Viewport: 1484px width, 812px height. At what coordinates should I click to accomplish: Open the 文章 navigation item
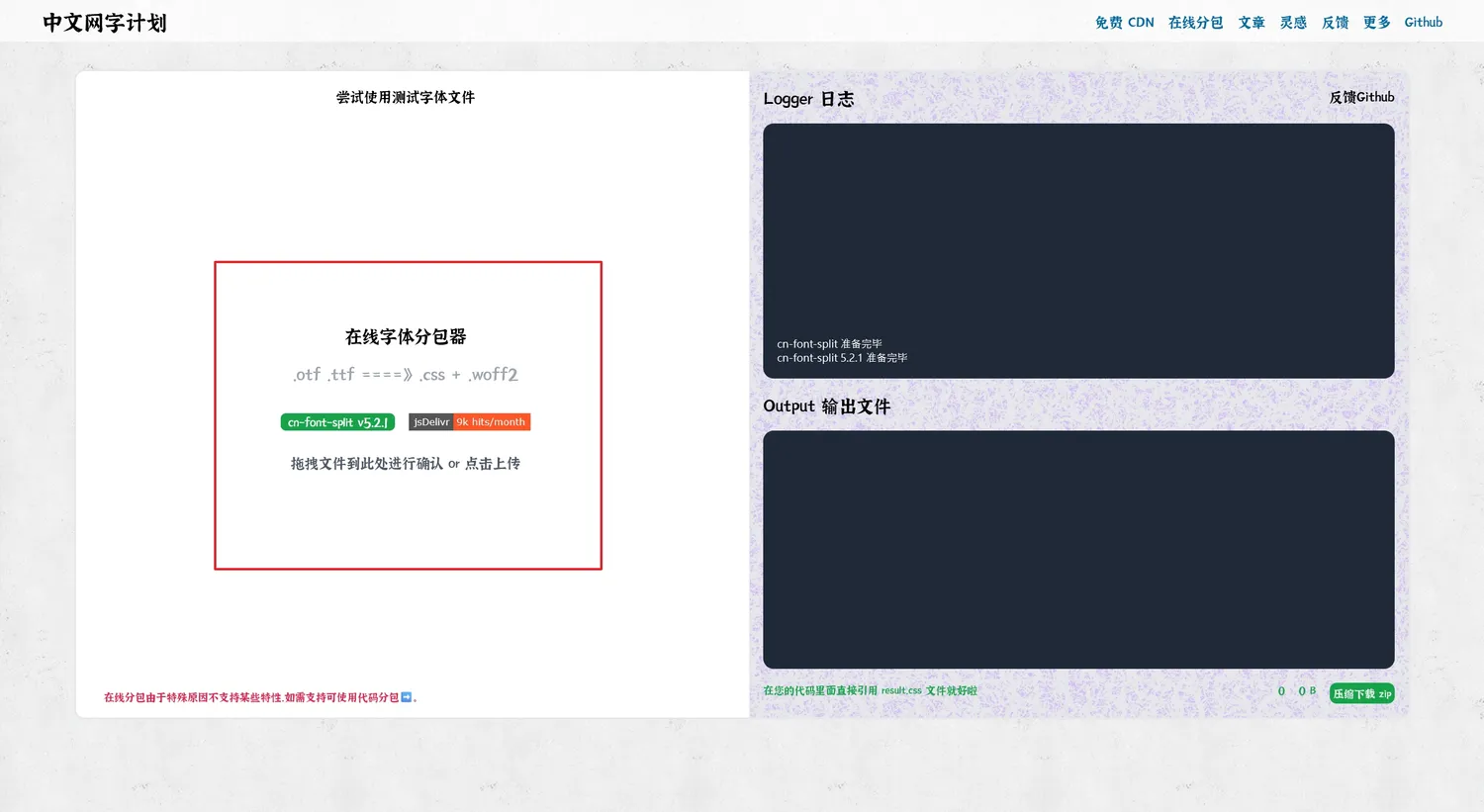(x=1252, y=23)
